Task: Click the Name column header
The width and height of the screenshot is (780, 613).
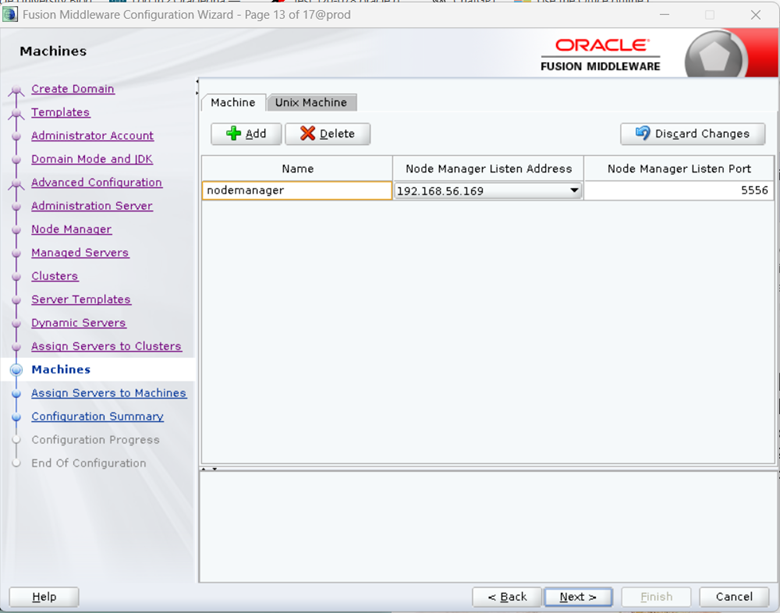Action: [297, 169]
